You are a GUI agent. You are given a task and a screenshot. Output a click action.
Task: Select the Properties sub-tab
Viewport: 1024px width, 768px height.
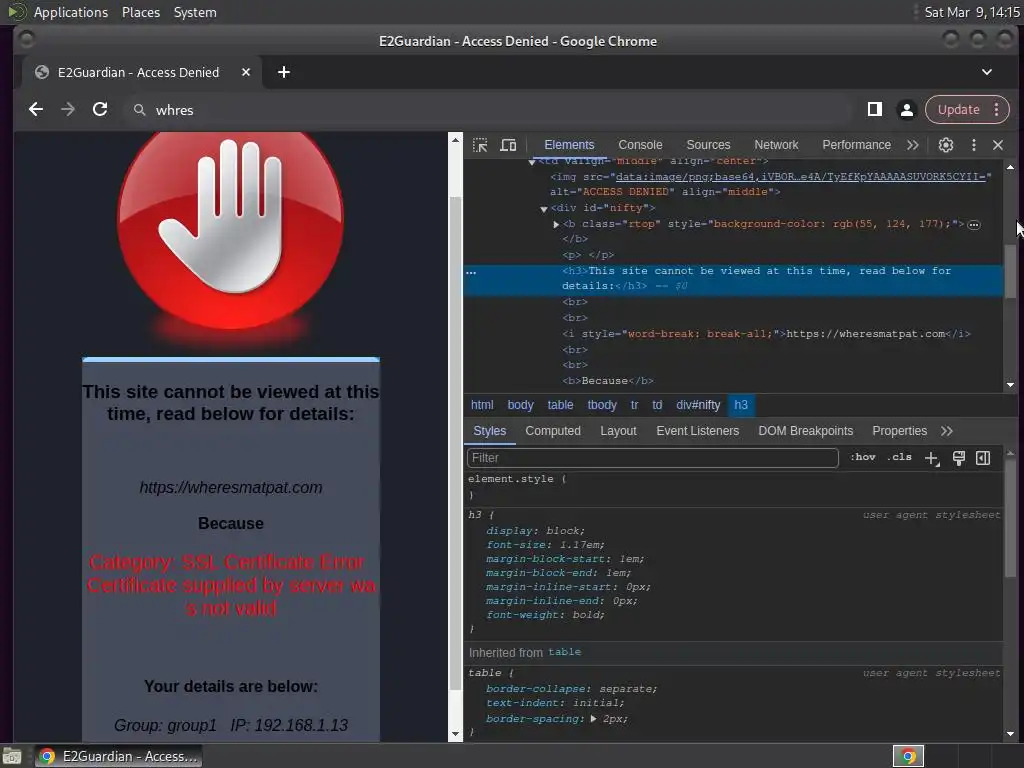[899, 431]
